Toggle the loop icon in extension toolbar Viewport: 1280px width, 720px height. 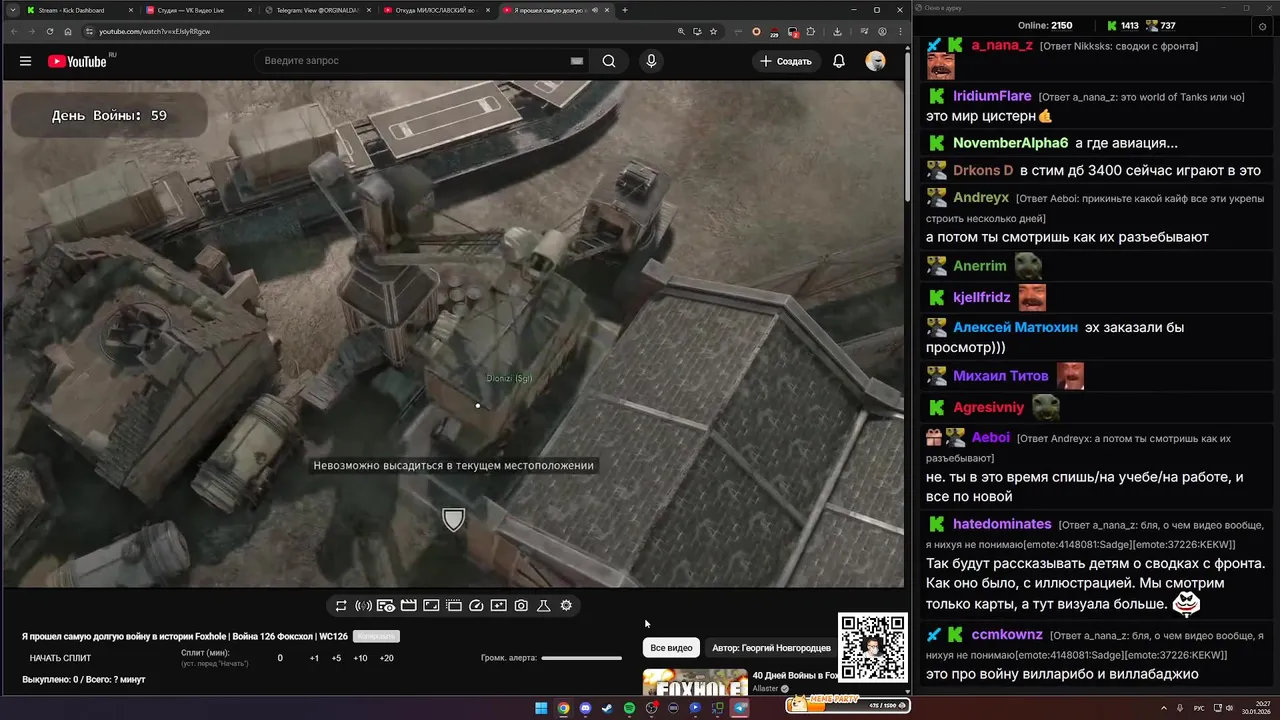pyautogui.click(x=341, y=606)
